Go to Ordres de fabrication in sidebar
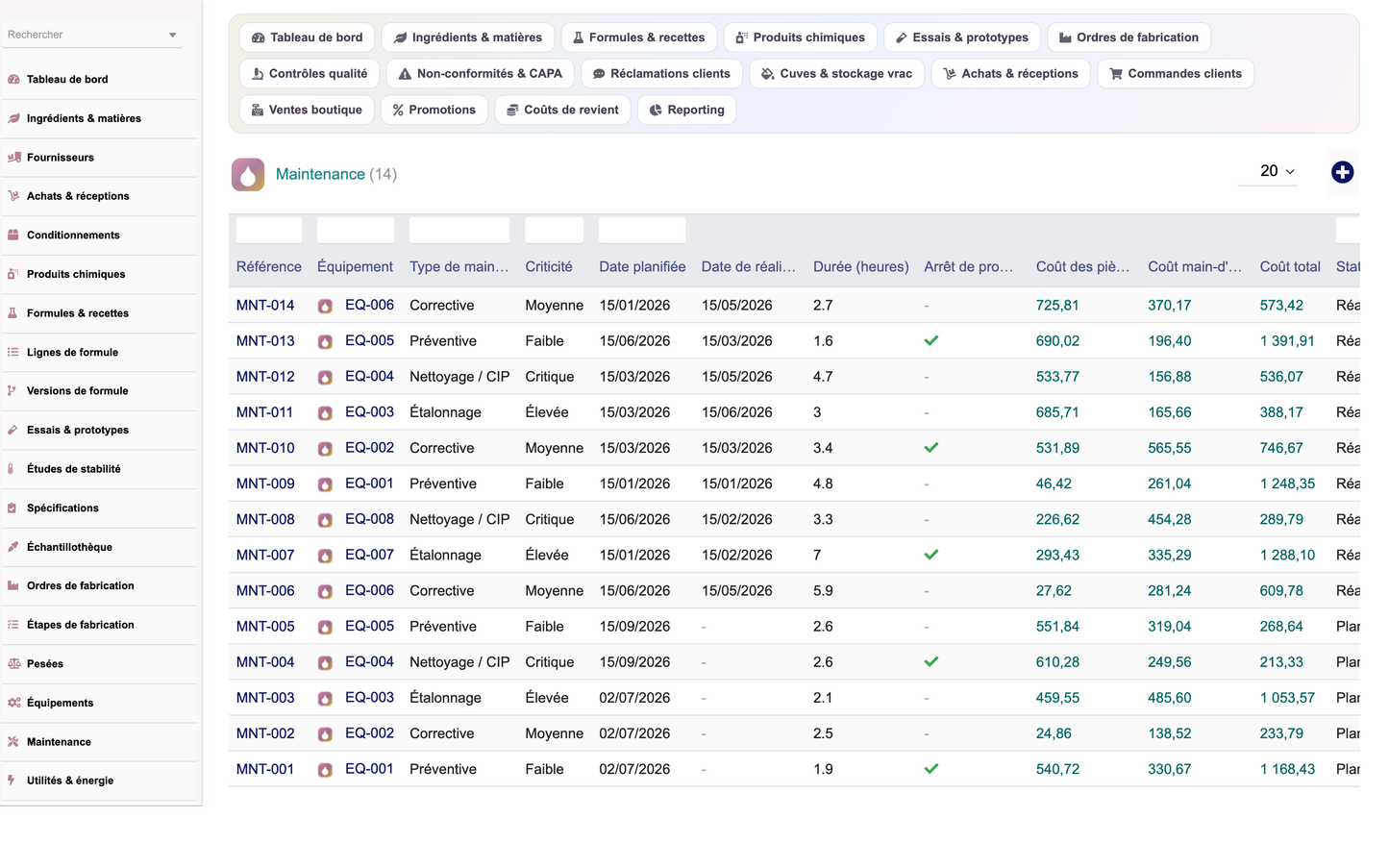 coord(81,585)
